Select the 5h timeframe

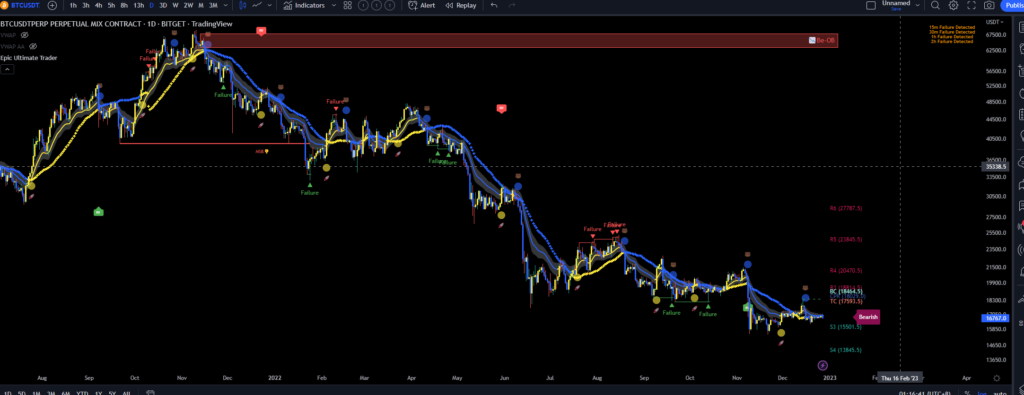112,5
